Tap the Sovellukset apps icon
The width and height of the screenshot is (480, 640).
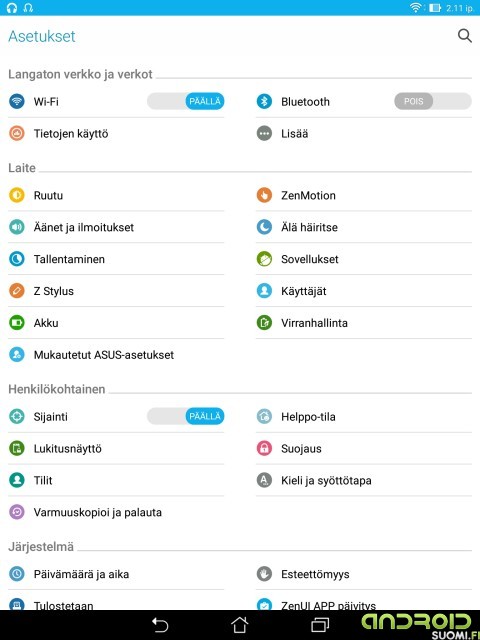264,259
